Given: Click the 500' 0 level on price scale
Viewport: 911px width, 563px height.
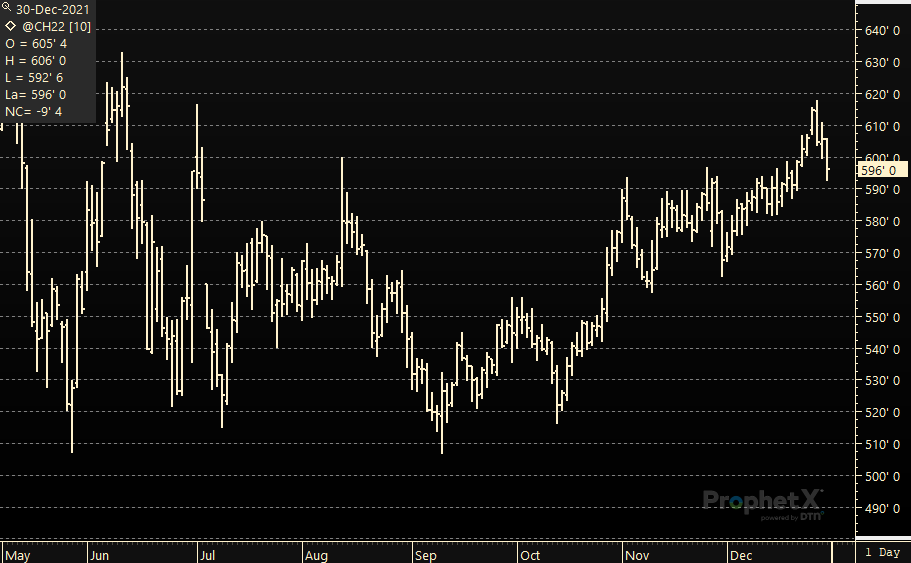Looking at the screenshot, I should [882, 476].
